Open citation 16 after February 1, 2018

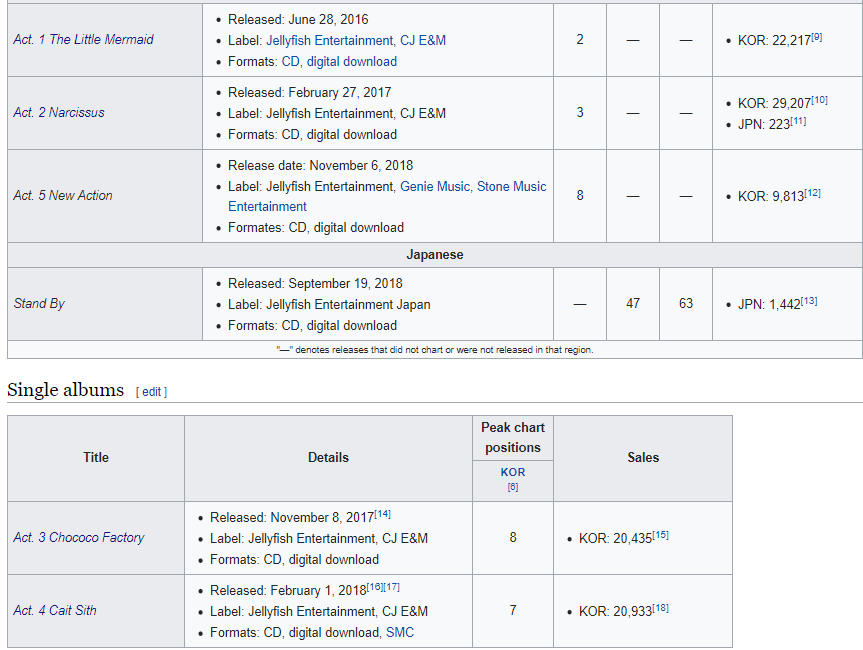coord(375,587)
